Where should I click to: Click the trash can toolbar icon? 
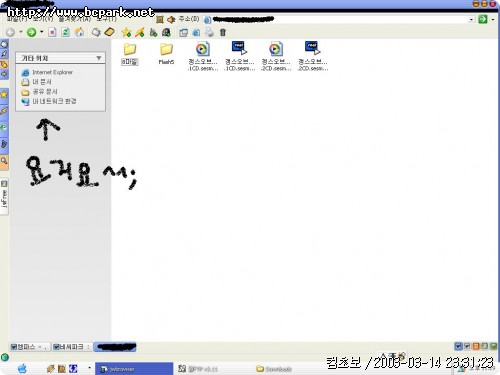pos(223,32)
